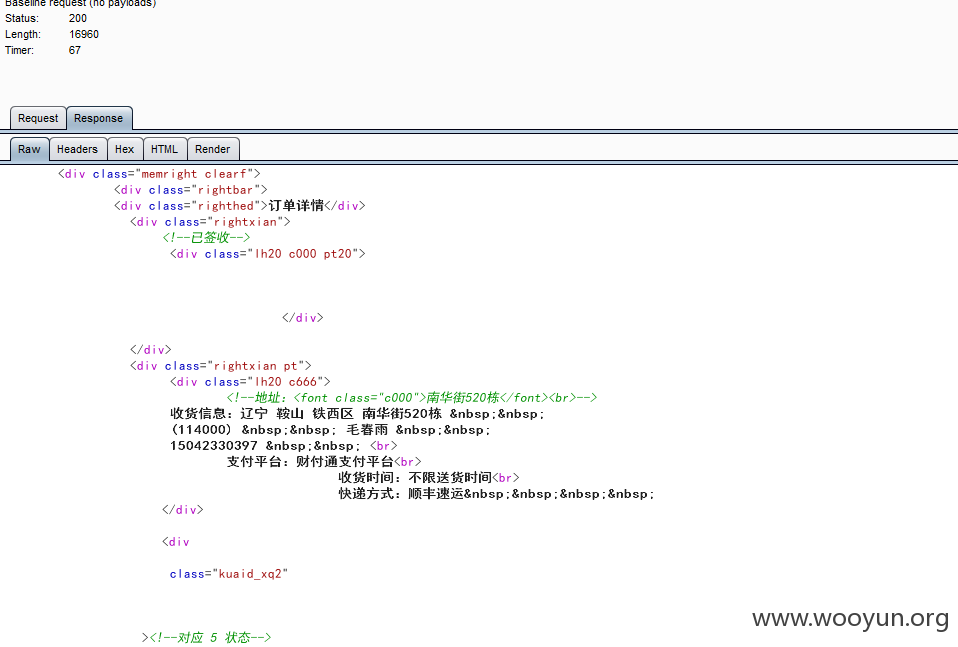Click the Status: label

tap(22, 18)
